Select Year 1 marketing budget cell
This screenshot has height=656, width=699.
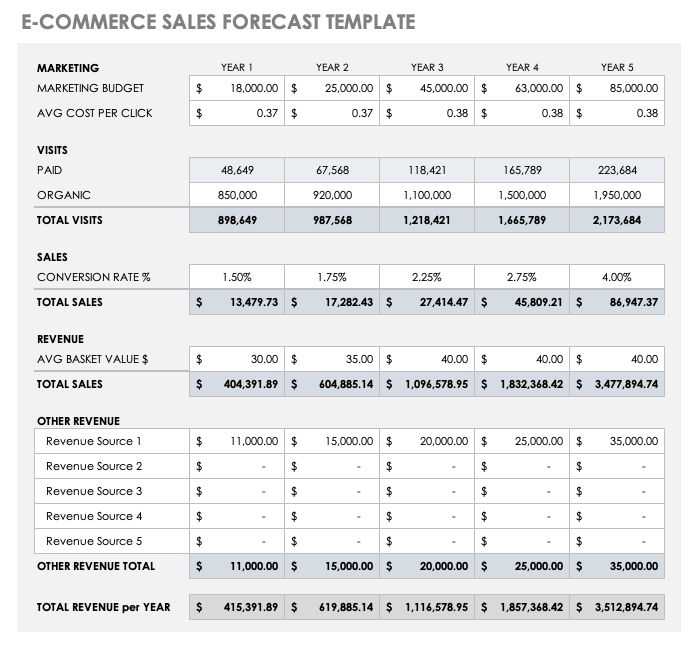click(x=237, y=88)
